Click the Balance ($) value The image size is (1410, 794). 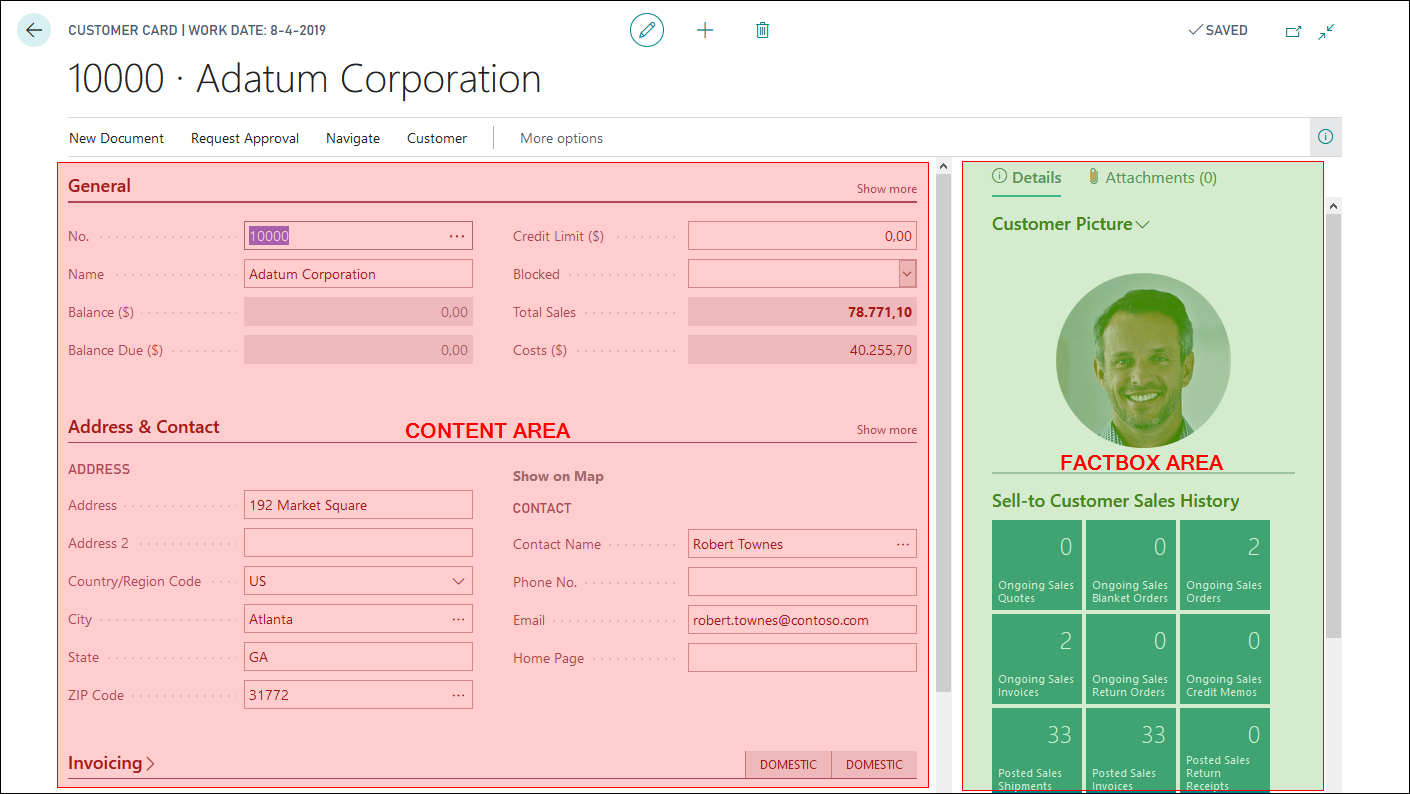(x=358, y=312)
